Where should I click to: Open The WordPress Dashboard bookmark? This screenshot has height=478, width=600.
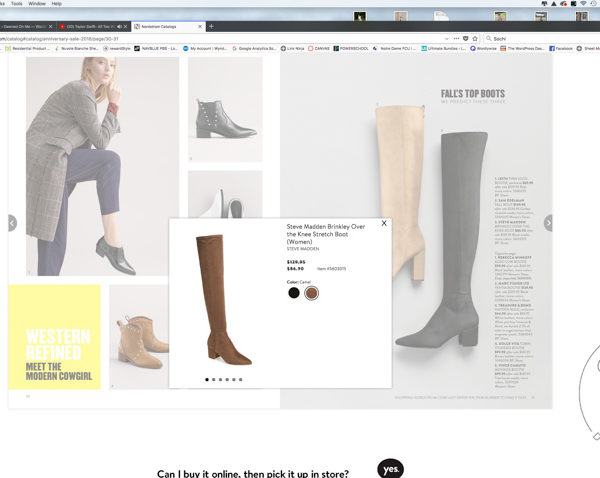point(522,49)
